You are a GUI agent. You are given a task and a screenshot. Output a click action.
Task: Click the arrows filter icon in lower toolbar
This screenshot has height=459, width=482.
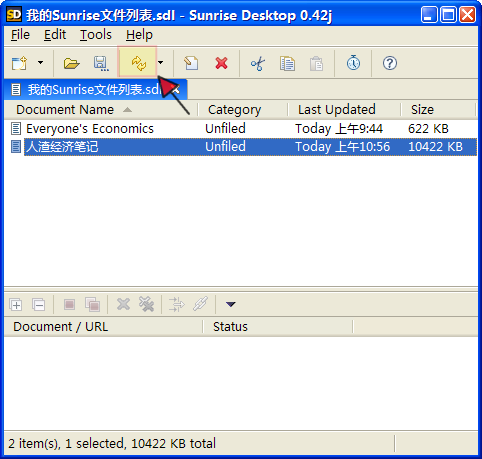click(177, 304)
